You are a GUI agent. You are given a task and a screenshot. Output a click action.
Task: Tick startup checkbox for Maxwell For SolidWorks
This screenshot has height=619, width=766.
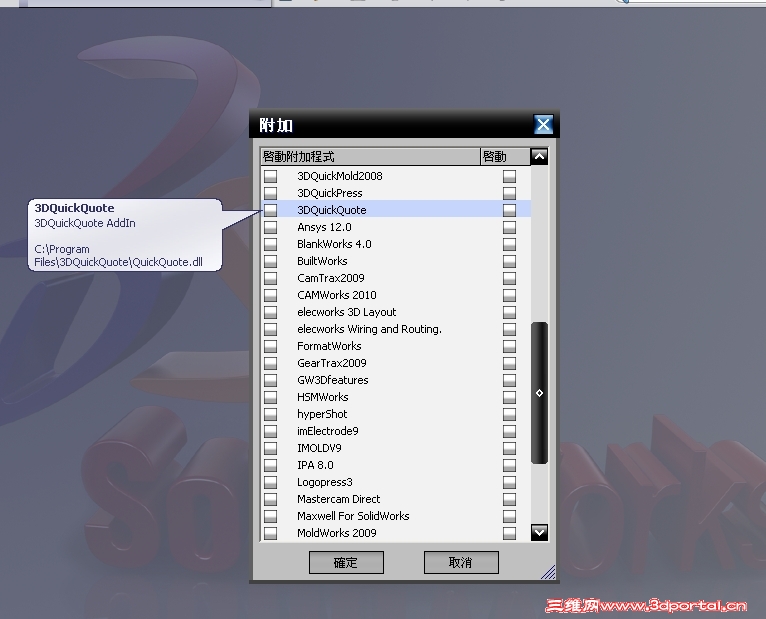509,516
